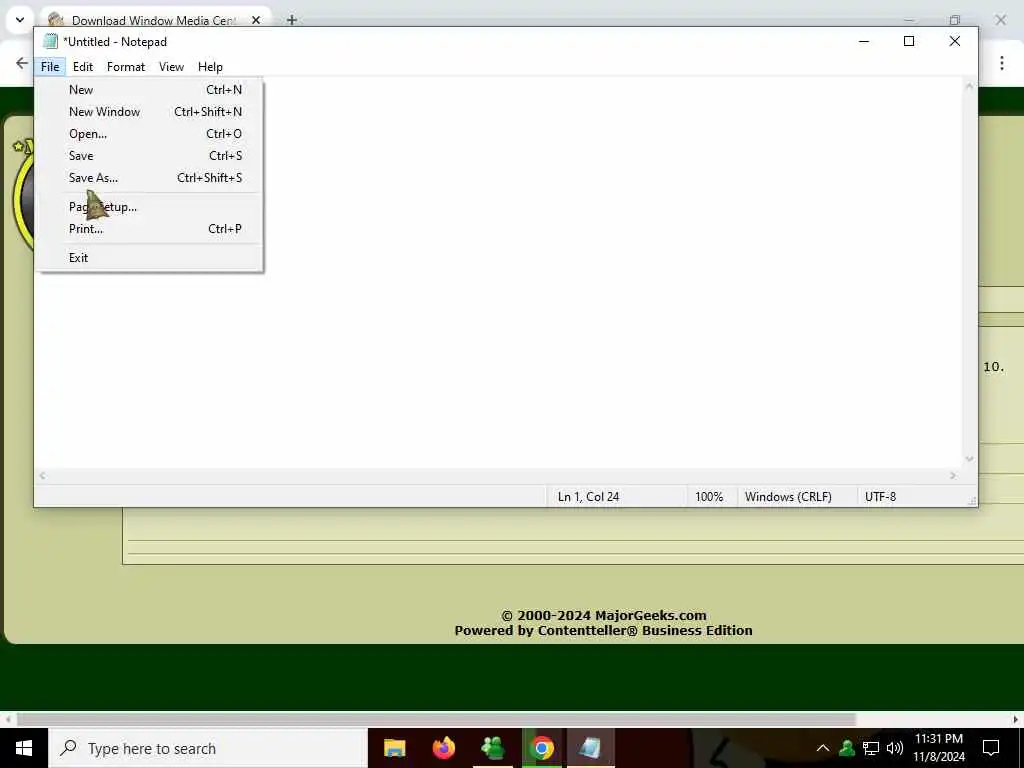The height and width of the screenshot is (768, 1024).
Task: Minimize the Notepad window
Action: tap(863, 41)
